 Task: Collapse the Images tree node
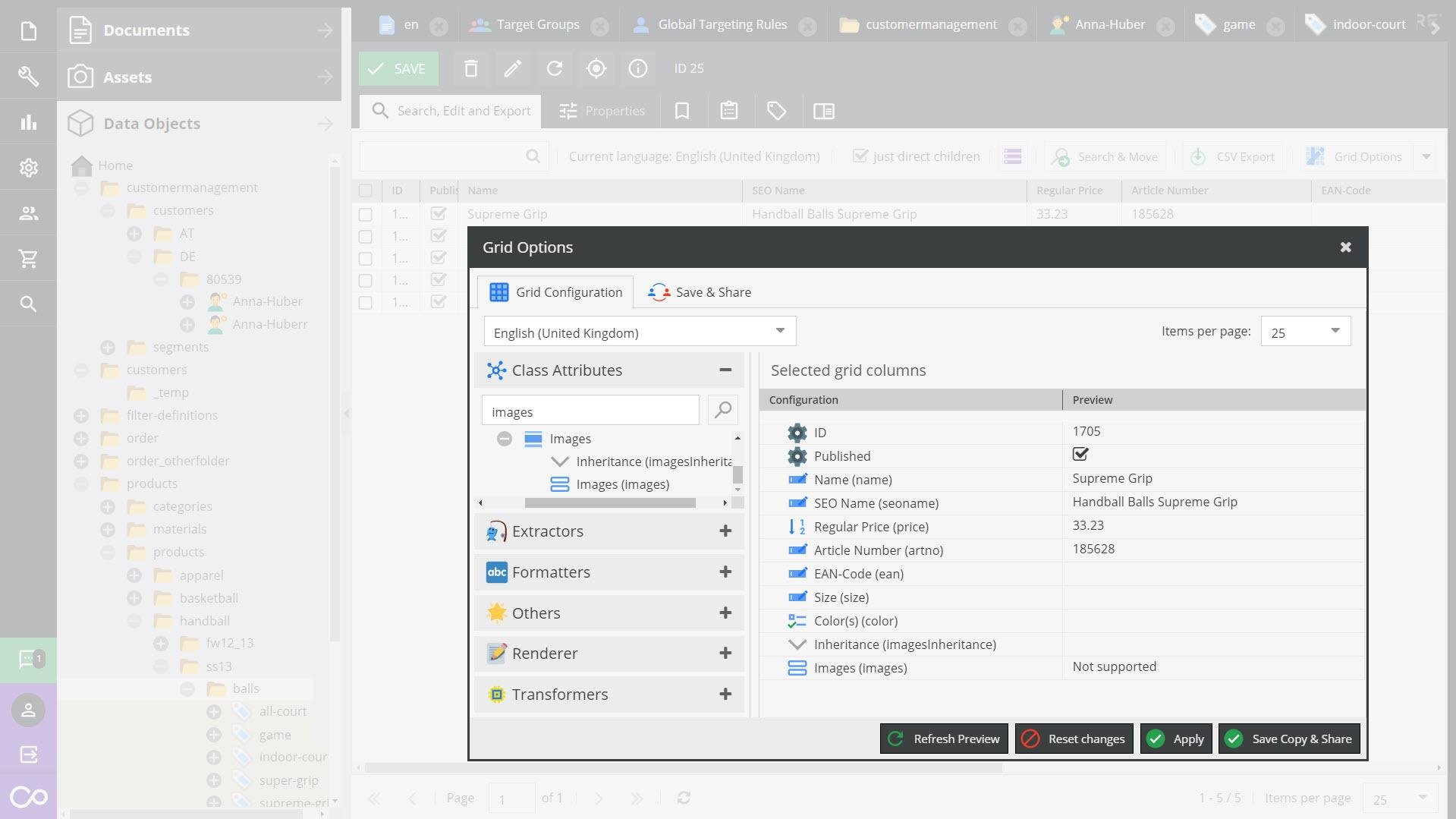pos(505,439)
